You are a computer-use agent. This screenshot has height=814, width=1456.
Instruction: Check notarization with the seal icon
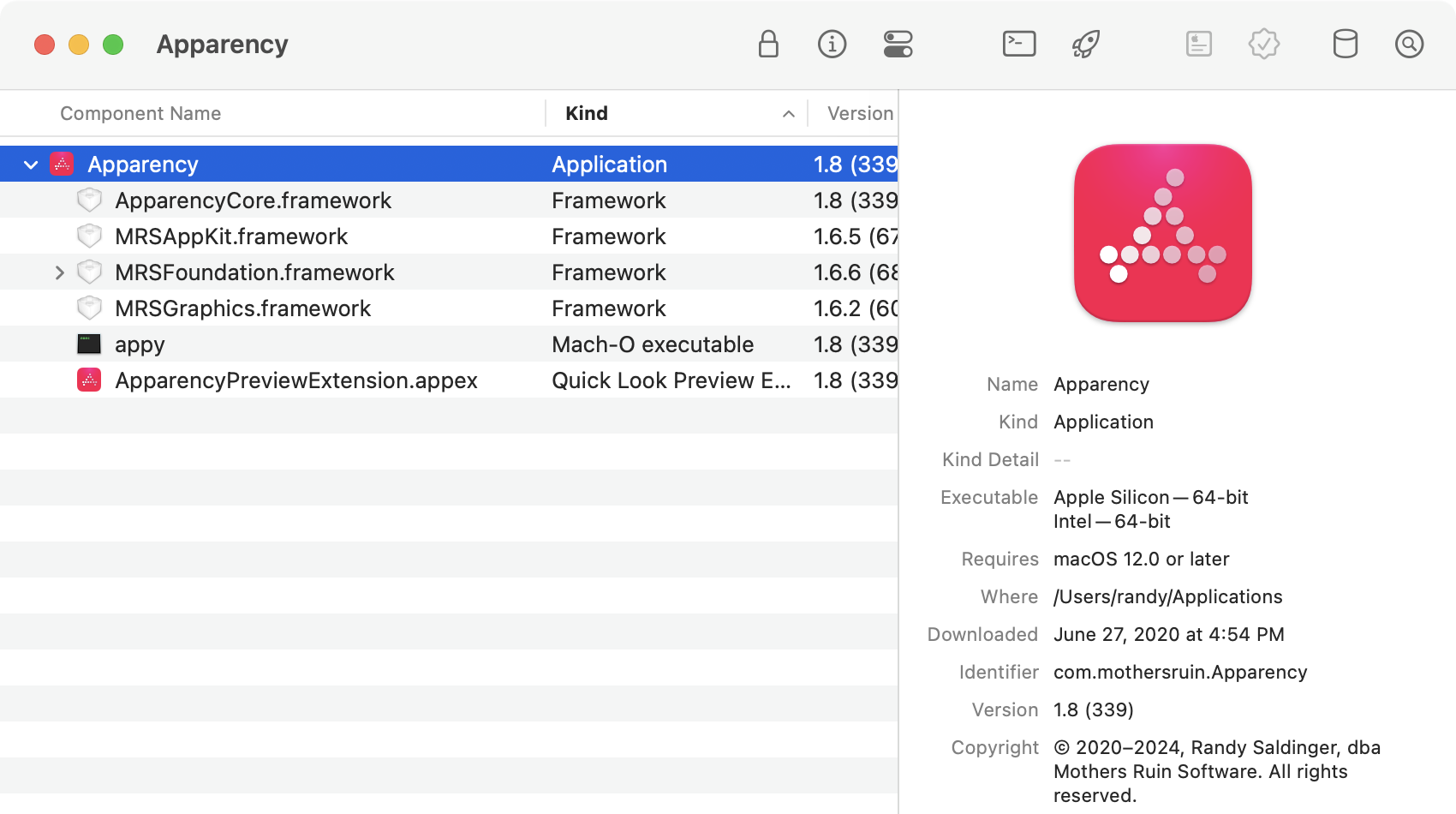click(x=1264, y=45)
